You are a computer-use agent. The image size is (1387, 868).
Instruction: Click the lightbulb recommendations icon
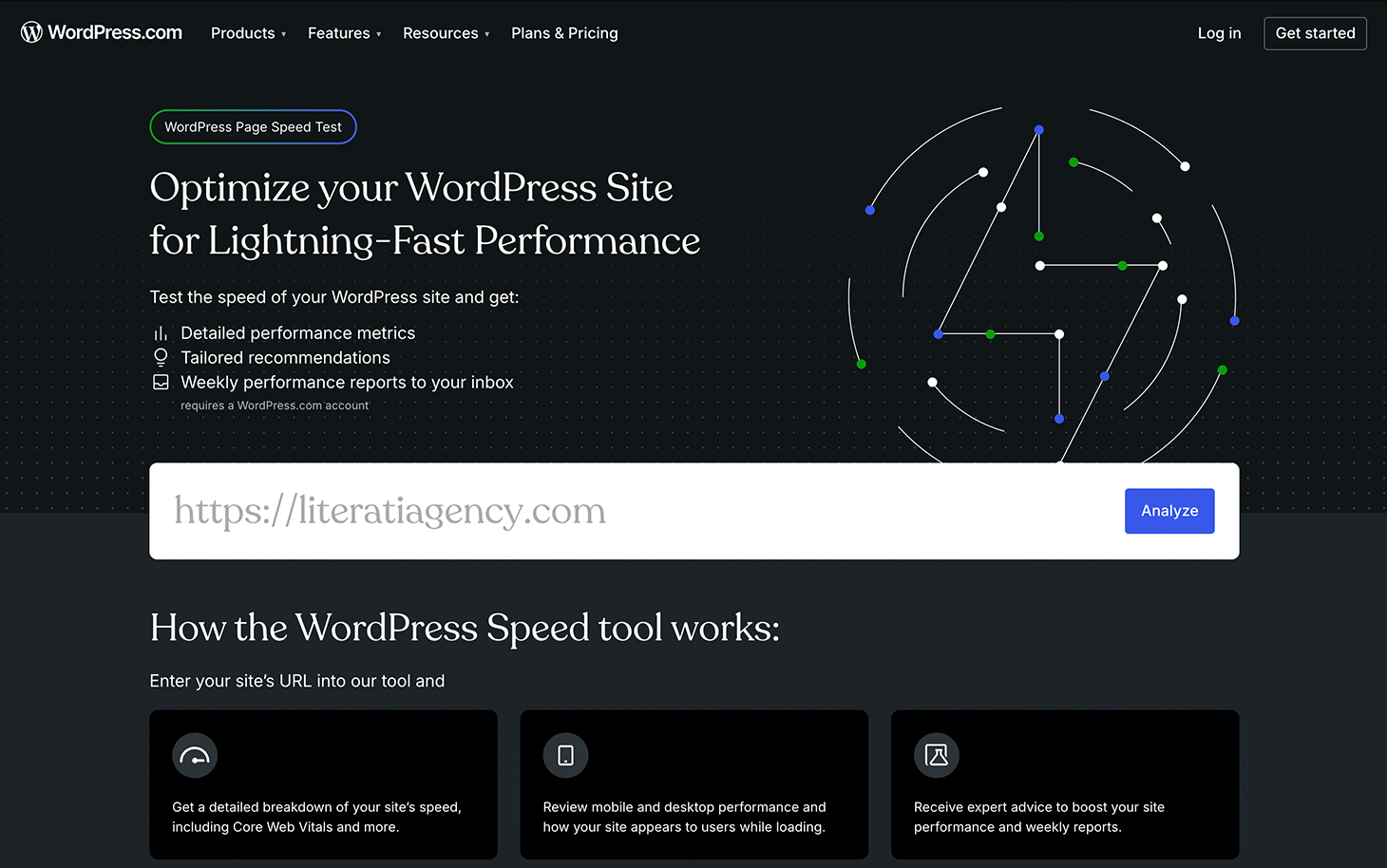point(160,357)
